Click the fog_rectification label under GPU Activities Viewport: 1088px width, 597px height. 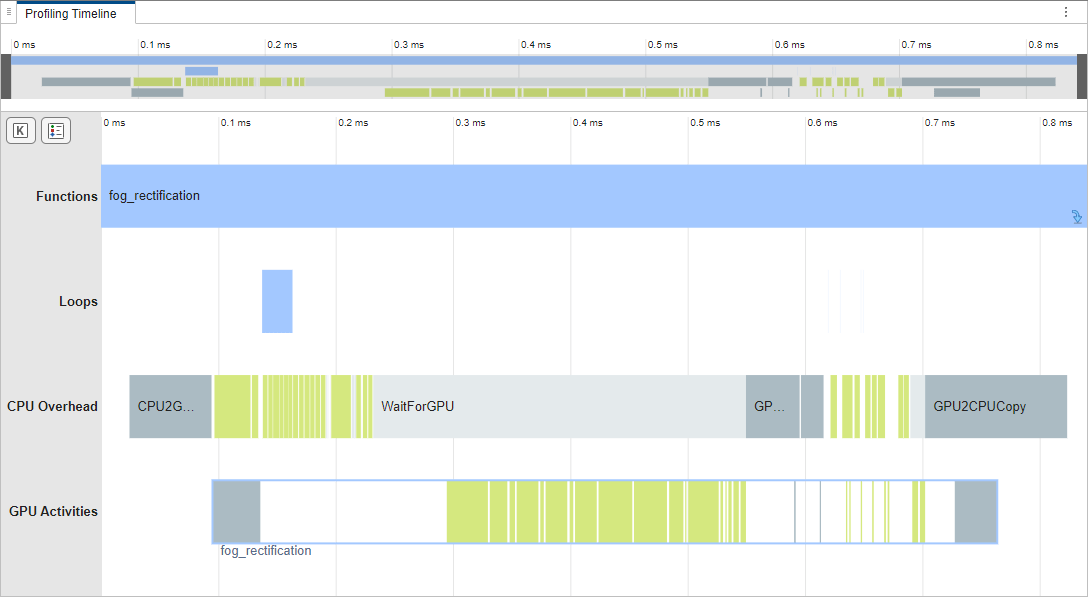pos(266,551)
